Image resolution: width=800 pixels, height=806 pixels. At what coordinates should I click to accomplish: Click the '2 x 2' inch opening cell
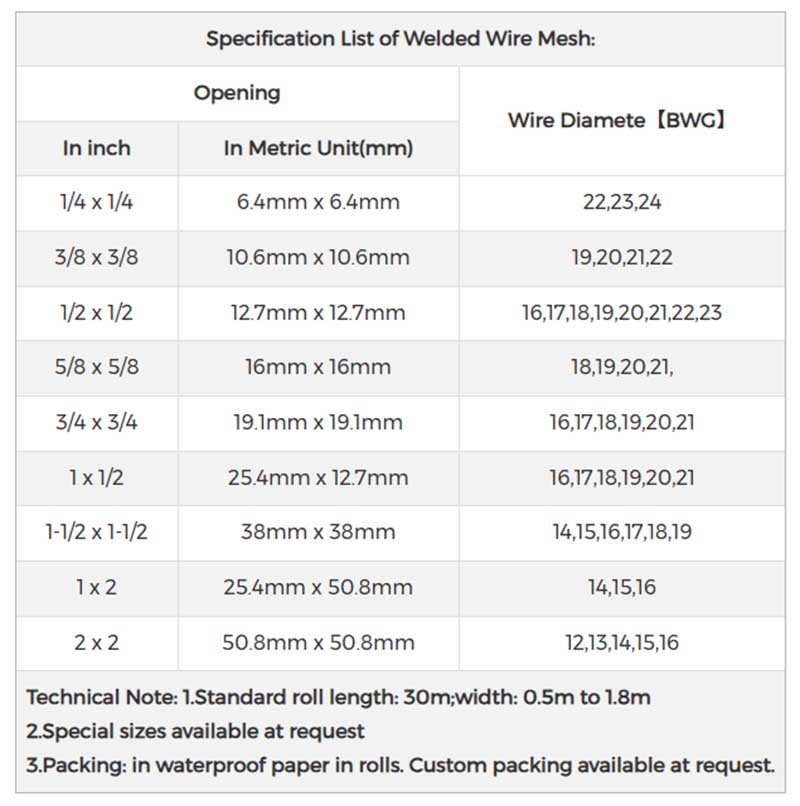[97, 642]
